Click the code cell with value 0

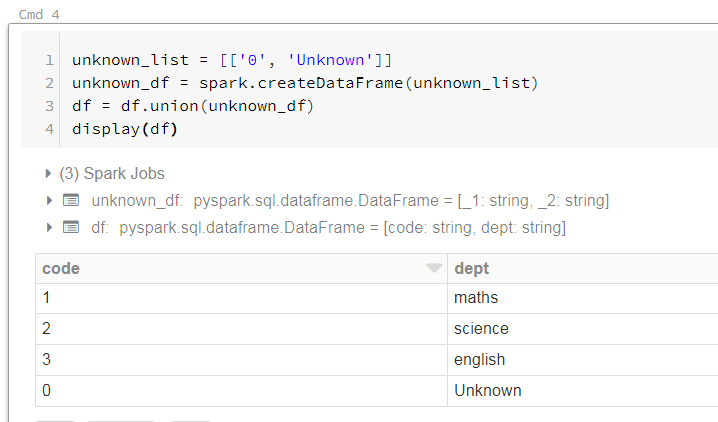pos(241,391)
